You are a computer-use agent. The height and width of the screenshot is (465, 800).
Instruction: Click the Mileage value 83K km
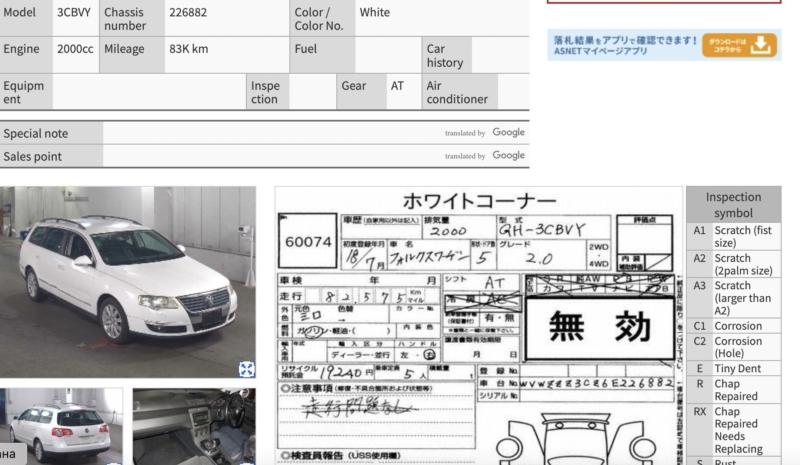pos(189,48)
